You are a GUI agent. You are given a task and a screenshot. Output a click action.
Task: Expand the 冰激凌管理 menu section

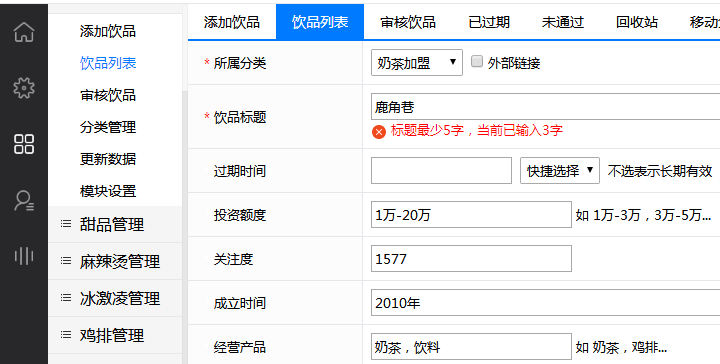point(115,298)
